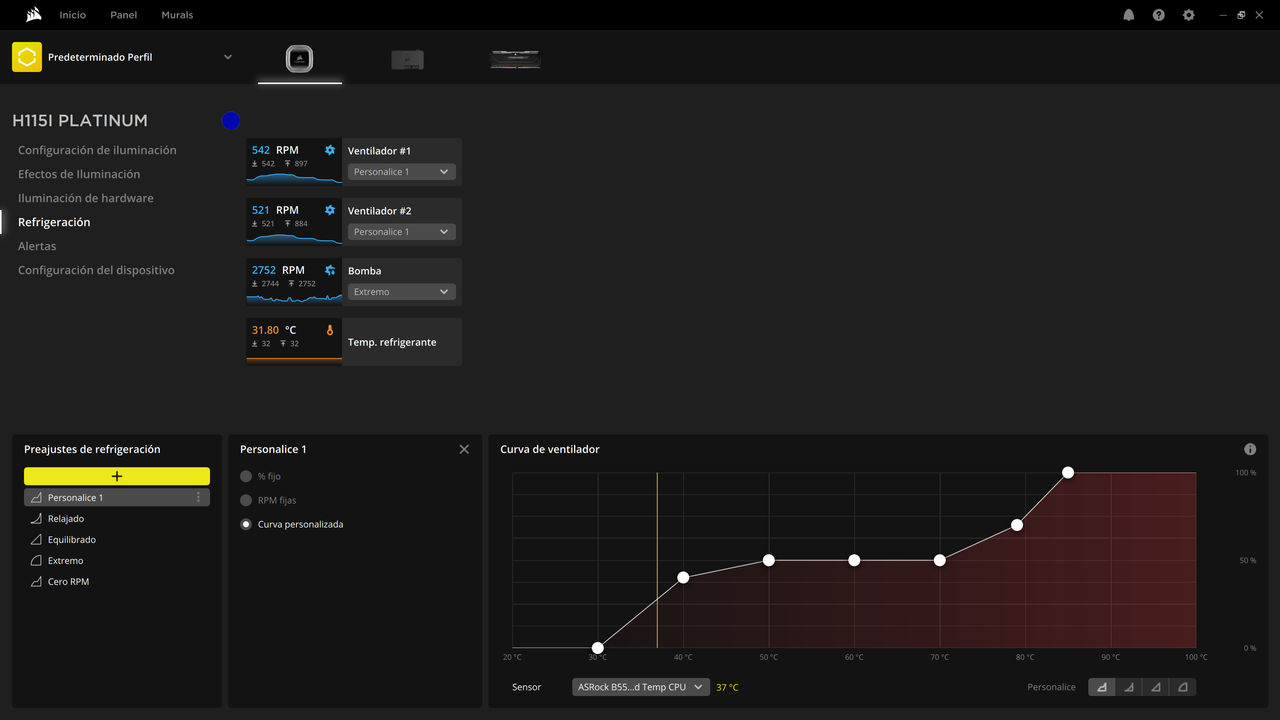Click the yellow profile hexagon icon
1280x720 pixels.
(27, 57)
